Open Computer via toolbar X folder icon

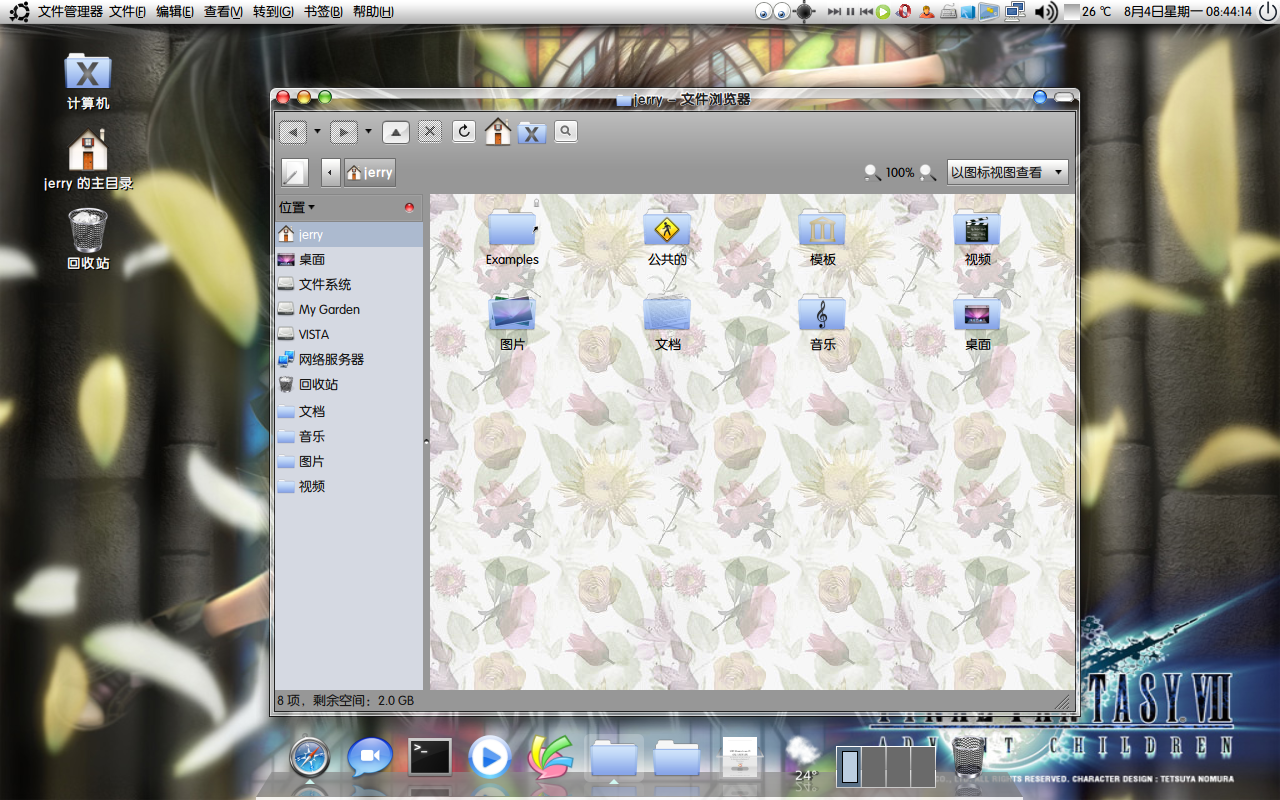(532, 132)
